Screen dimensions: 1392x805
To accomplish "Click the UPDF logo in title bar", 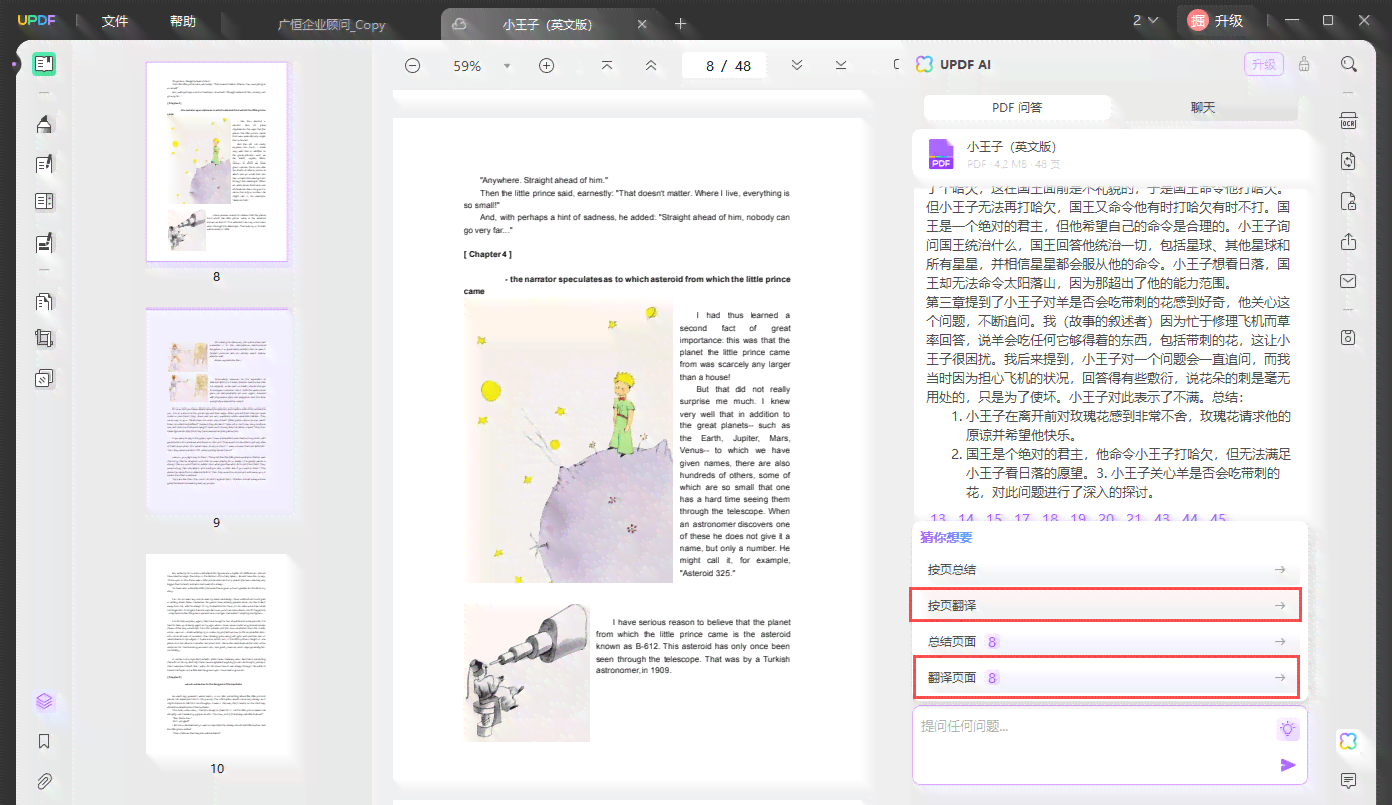I will pyautogui.click(x=36, y=20).
